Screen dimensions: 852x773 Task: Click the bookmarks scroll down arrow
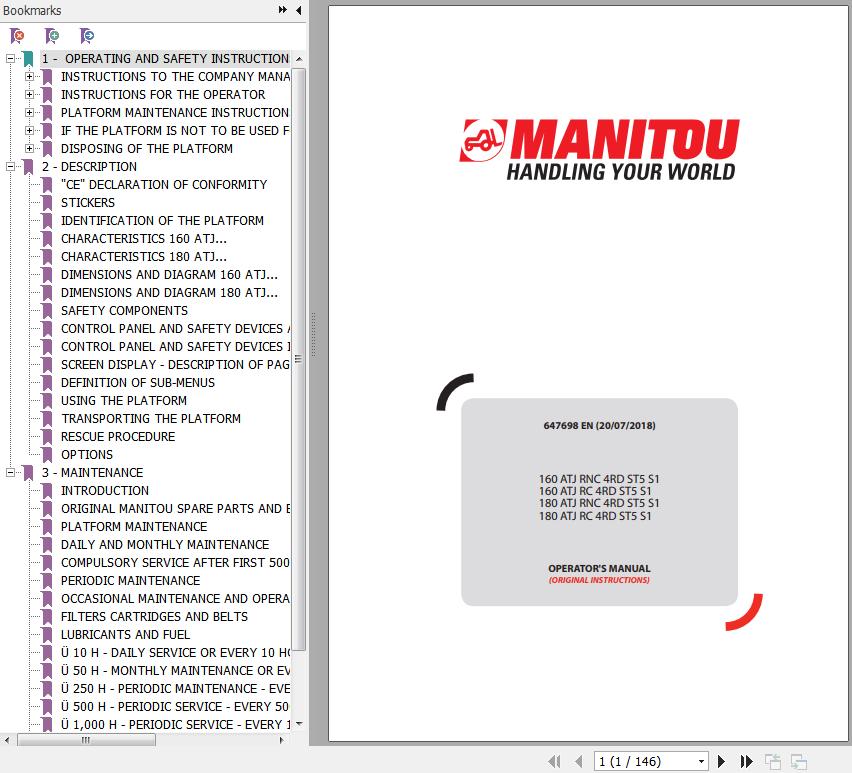pos(299,724)
